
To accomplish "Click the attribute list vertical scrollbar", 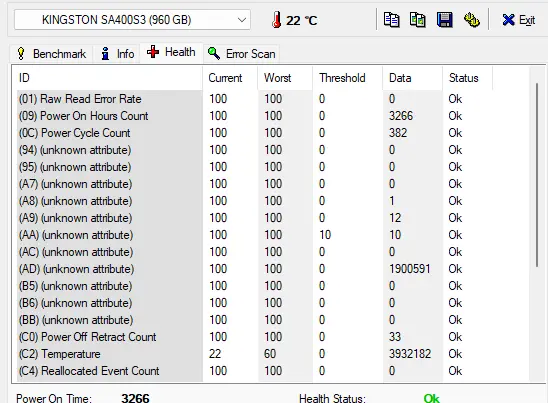I will coord(537,175).
